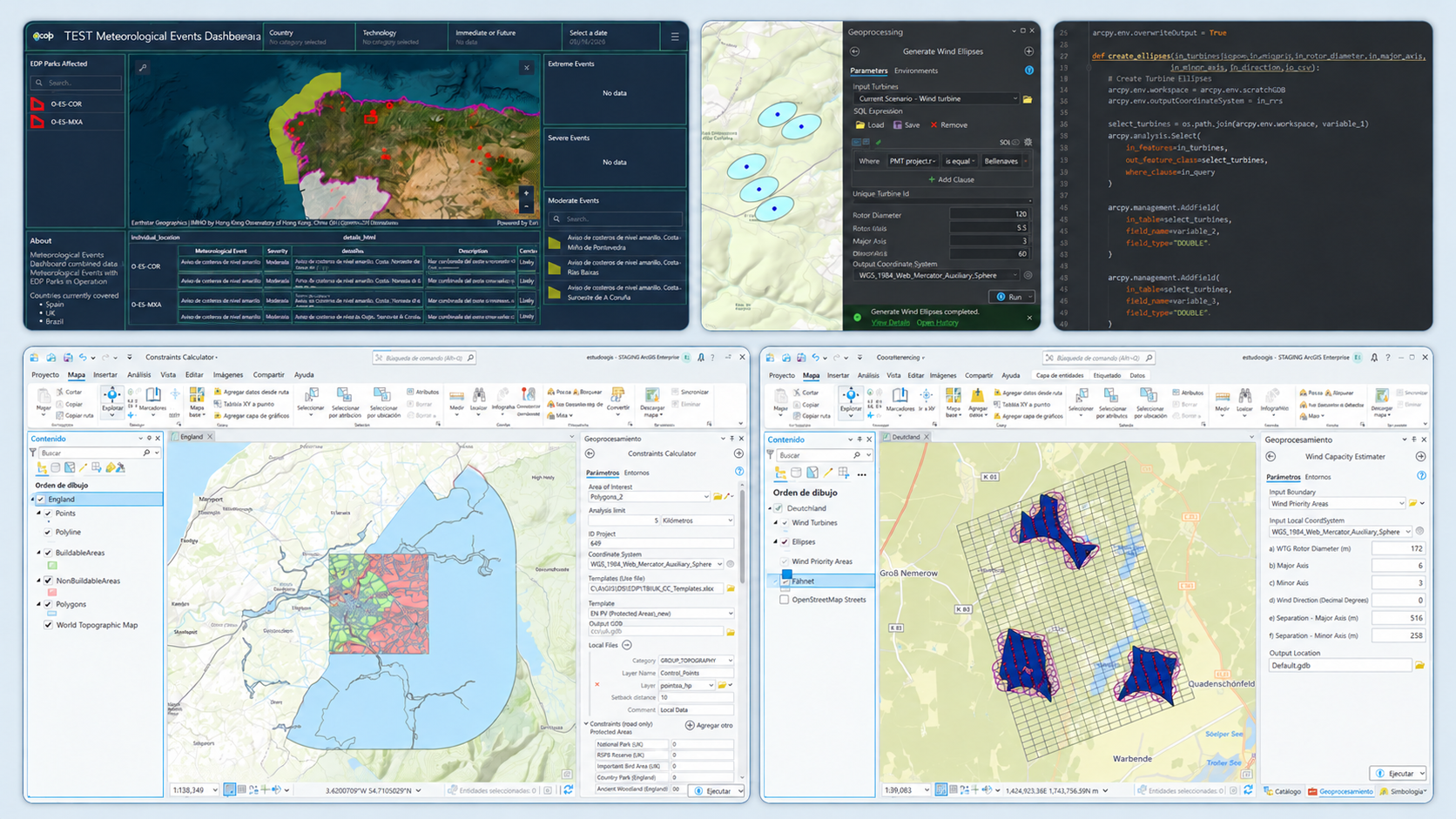This screenshot has height=819, width=1456.
Task: Switch to Environments tab in Generate Wind Ellipses
Action: tap(916, 71)
